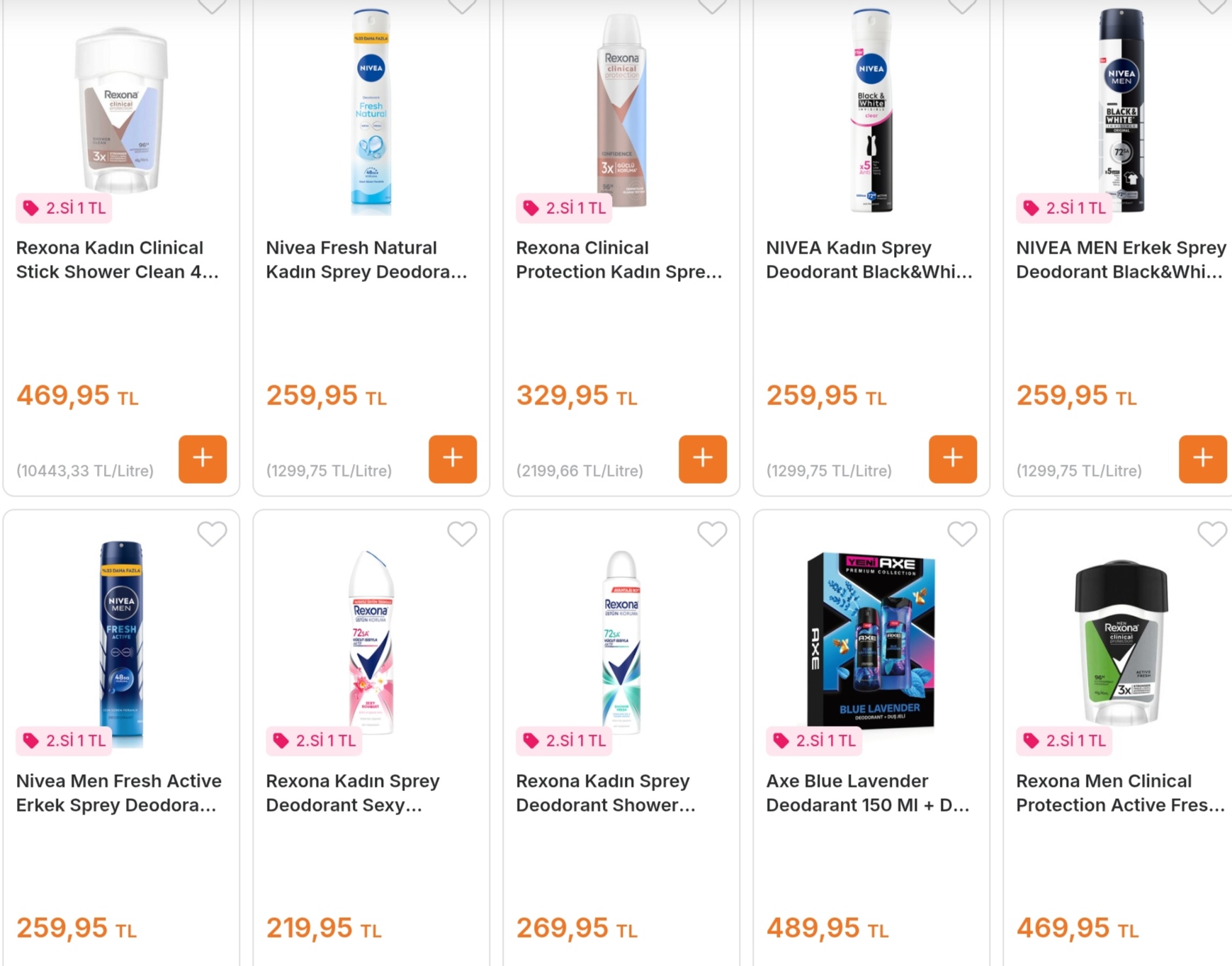
Task: Add Rexona Kadın Clinical Stick to cart
Action: (x=203, y=459)
